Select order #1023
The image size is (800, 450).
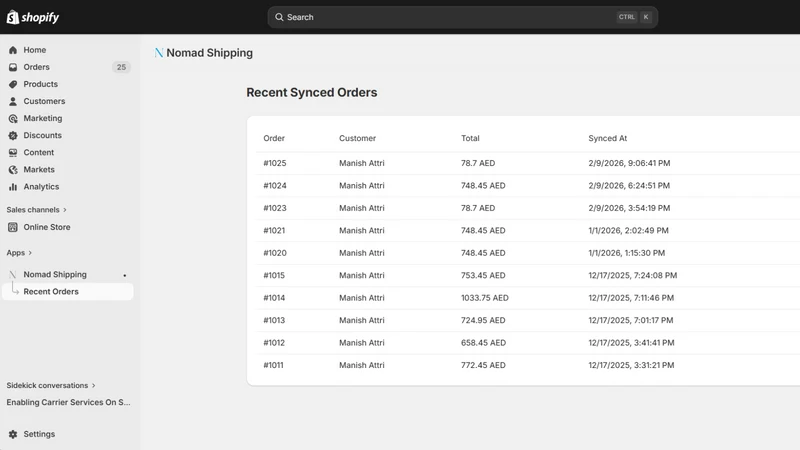[274, 208]
